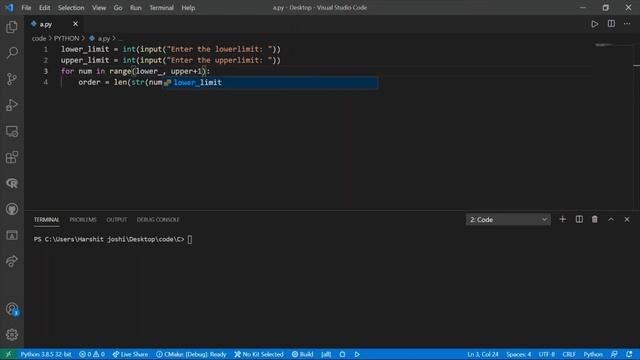Open the Terminal menu
The height and width of the screenshot is (360, 640).
click(162, 8)
